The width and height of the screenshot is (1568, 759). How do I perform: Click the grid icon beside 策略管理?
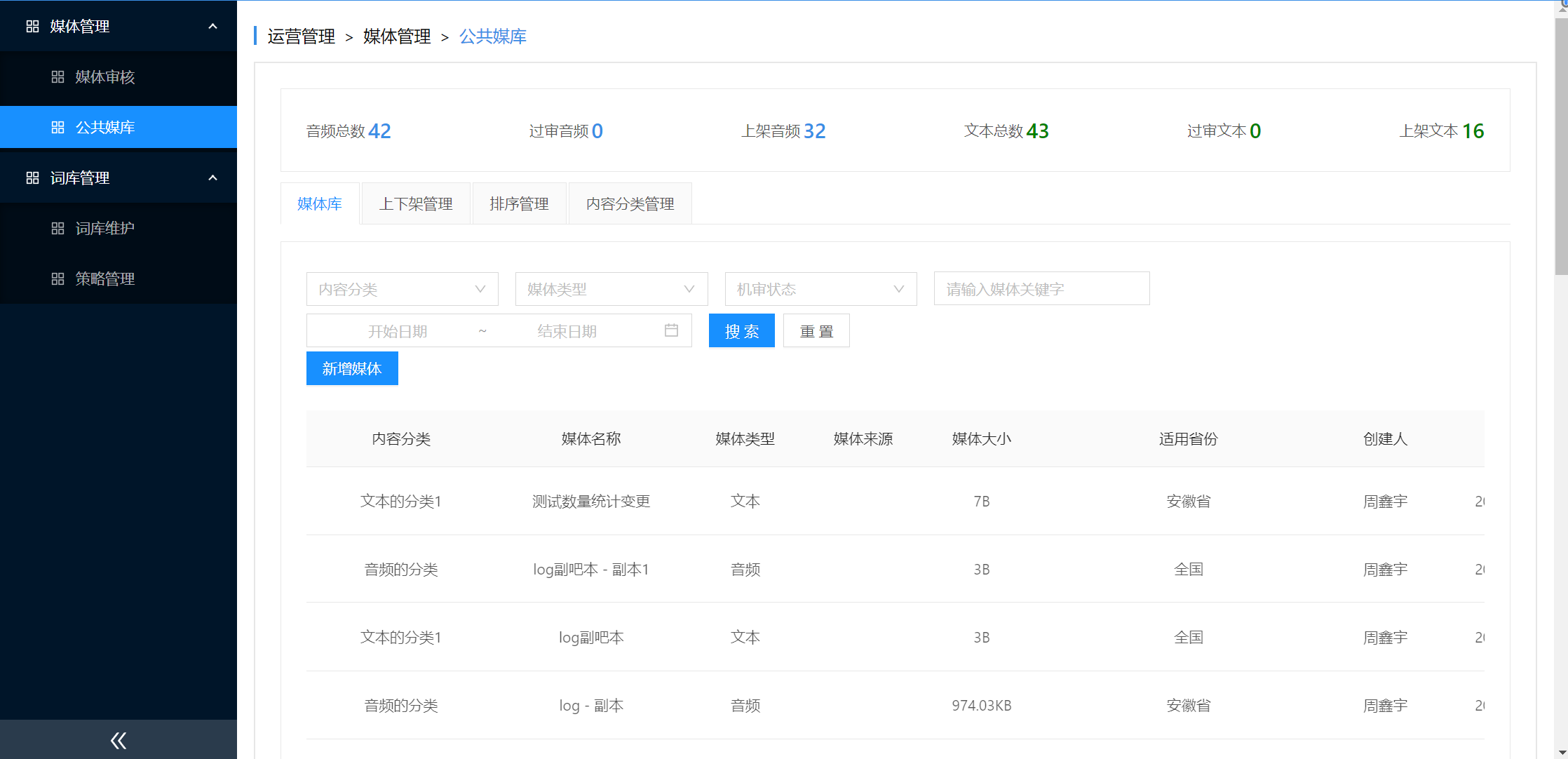pyautogui.click(x=58, y=279)
